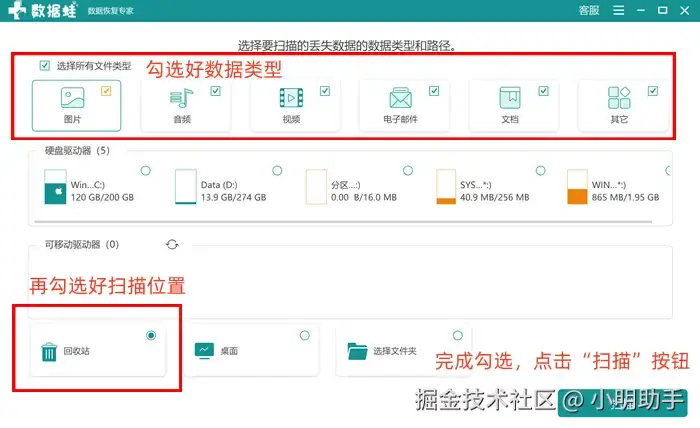Select the WIN 1.95 GB drive icon
The image size is (700, 428).
pyautogui.click(x=577, y=187)
